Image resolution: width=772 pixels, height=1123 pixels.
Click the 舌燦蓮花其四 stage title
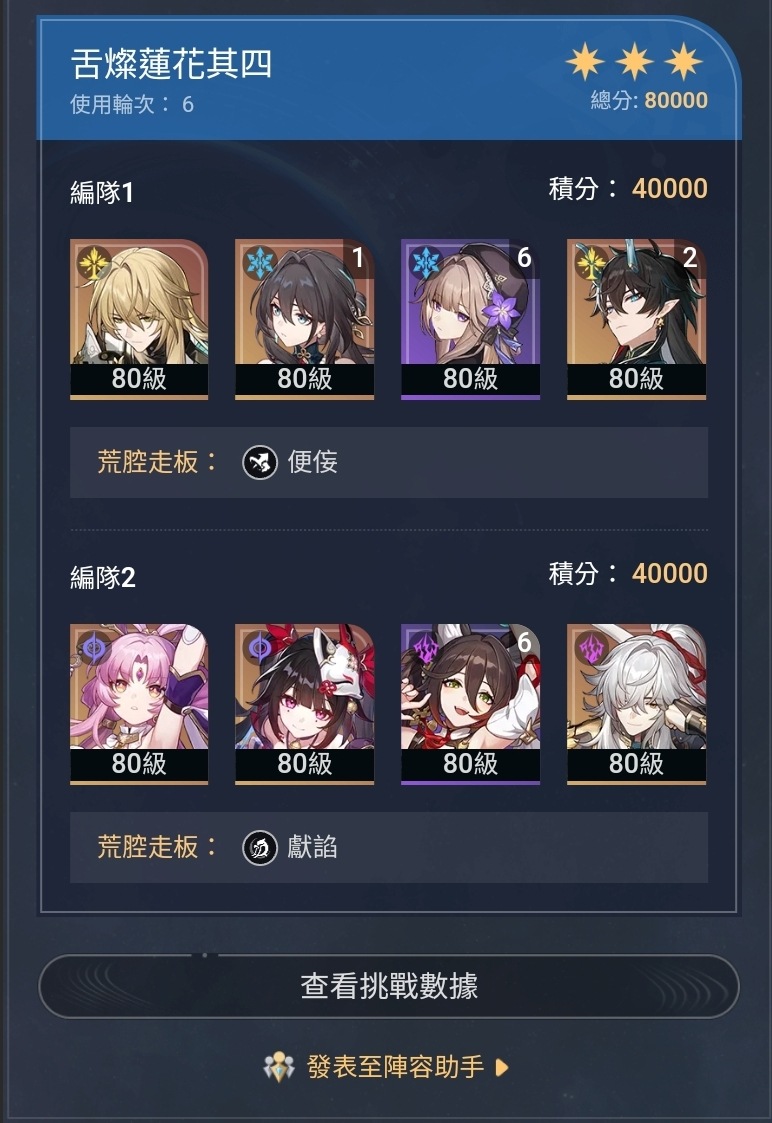pos(171,64)
